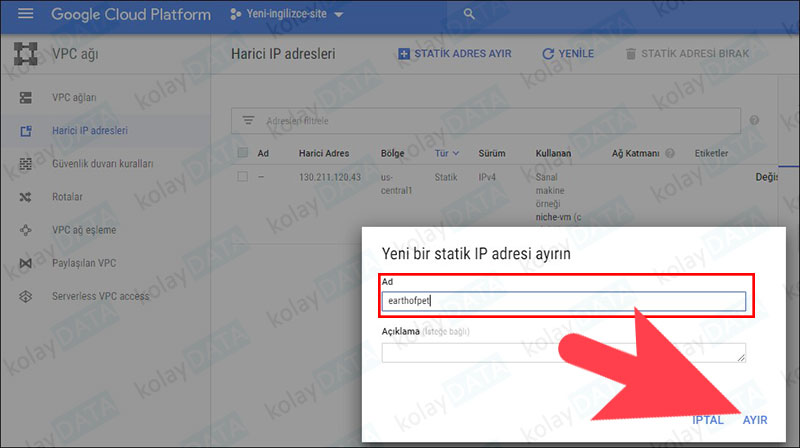
Task: Click the Güvenlik duvarı kuralları icon
Action: click(x=26, y=164)
